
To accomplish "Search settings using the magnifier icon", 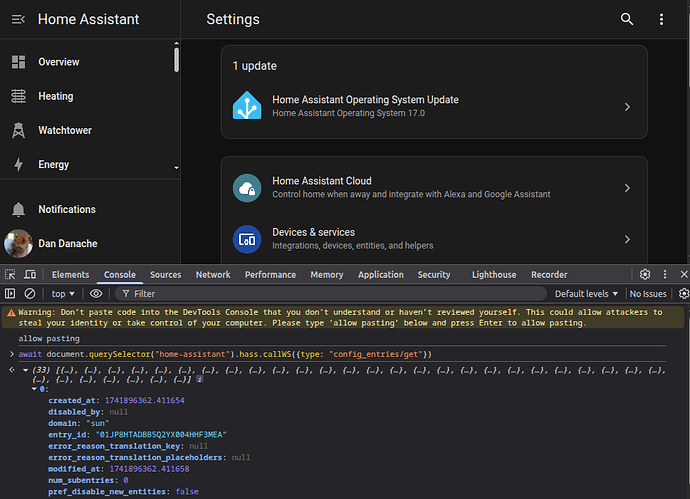I will 627,19.
